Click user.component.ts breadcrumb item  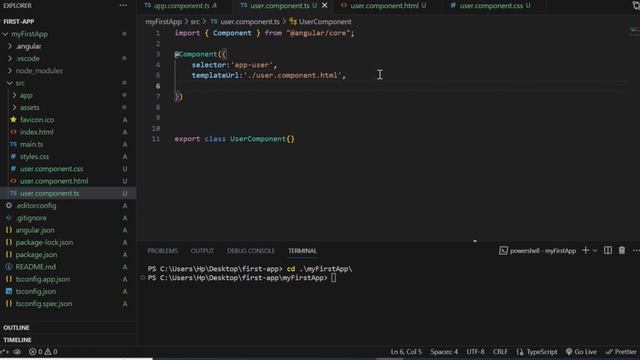pyautogui.click(x=250, y=22)
